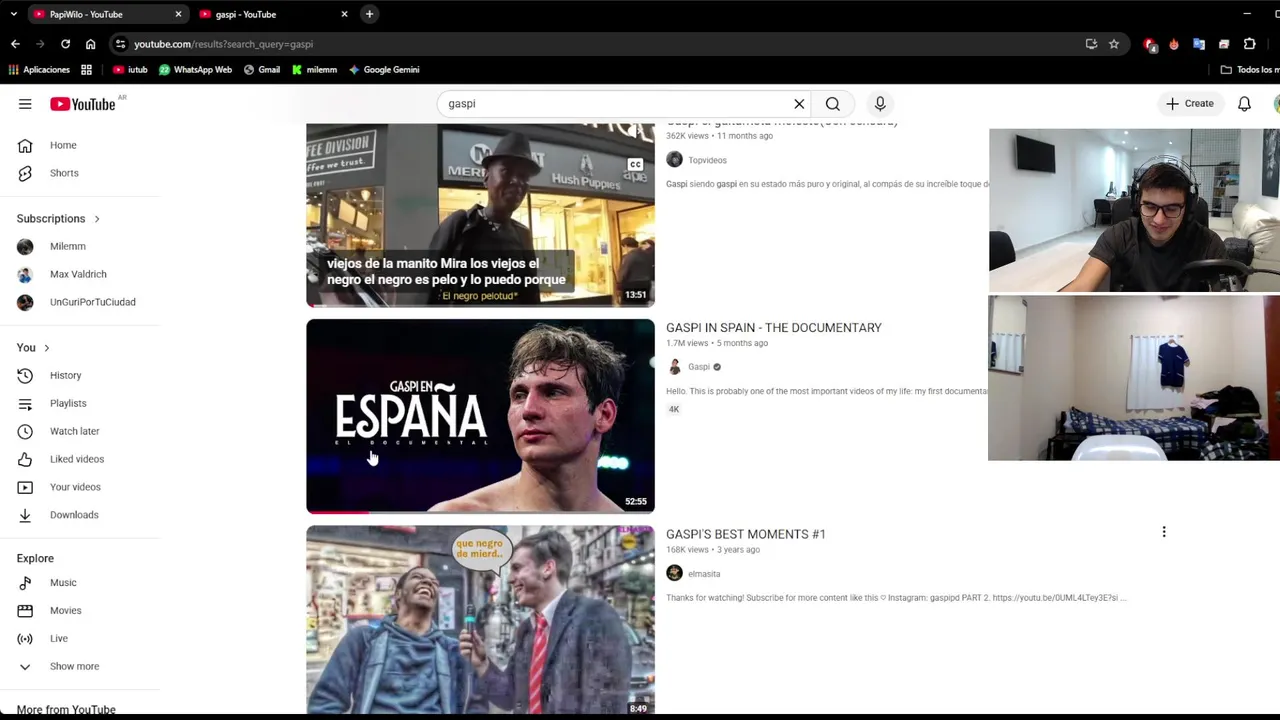Open the red extension with badge 4
Image resolution: width=1280 pixels, height=720 pixels.
(x=1150, y=44)
